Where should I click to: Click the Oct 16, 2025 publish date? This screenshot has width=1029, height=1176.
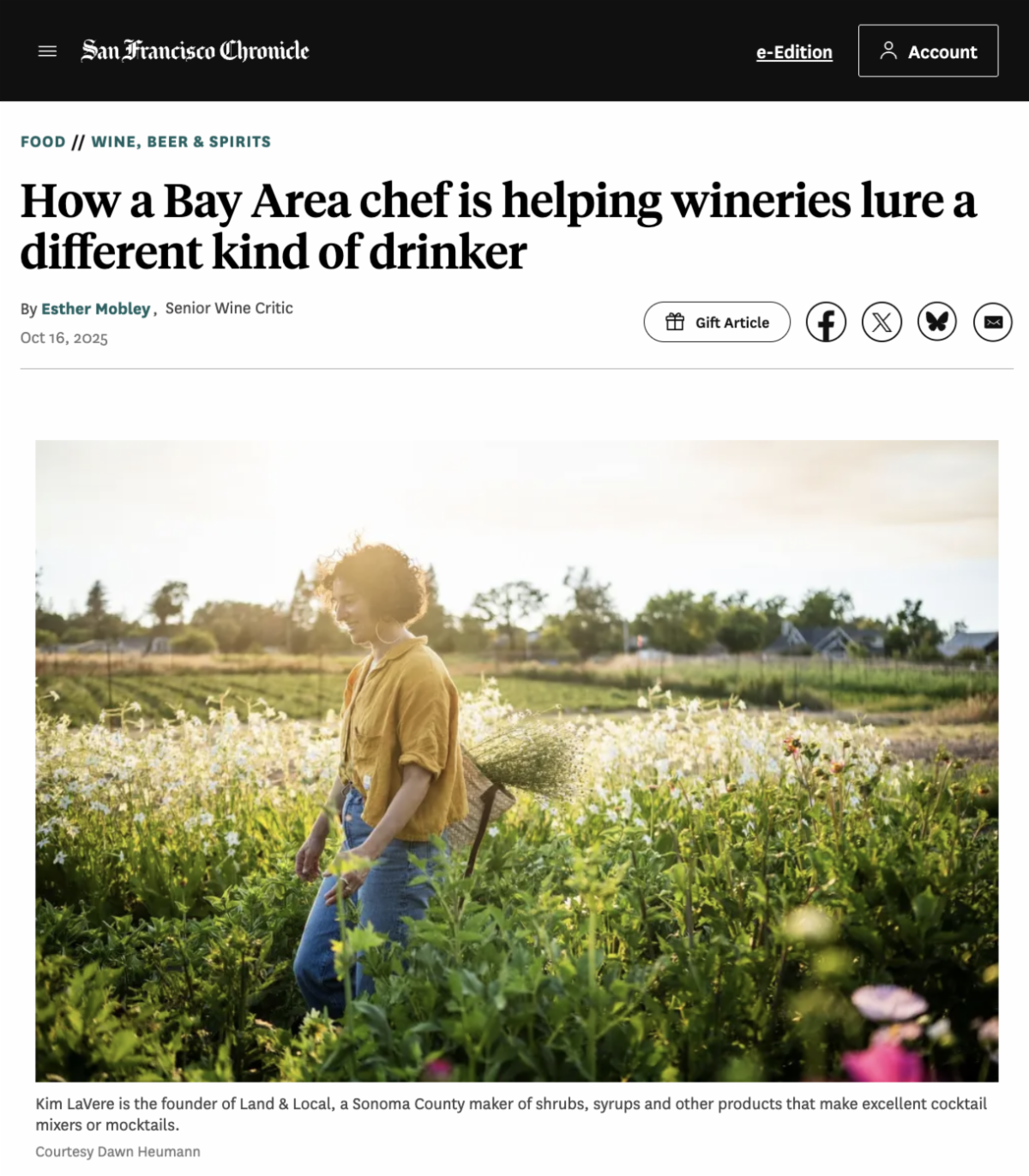click(64, 338)
